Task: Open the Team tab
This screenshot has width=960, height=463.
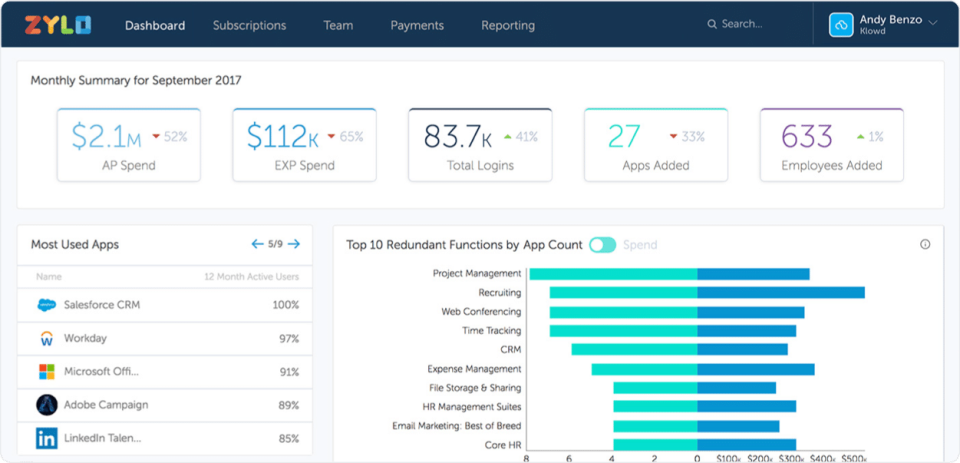Action: tap(338, 26)
